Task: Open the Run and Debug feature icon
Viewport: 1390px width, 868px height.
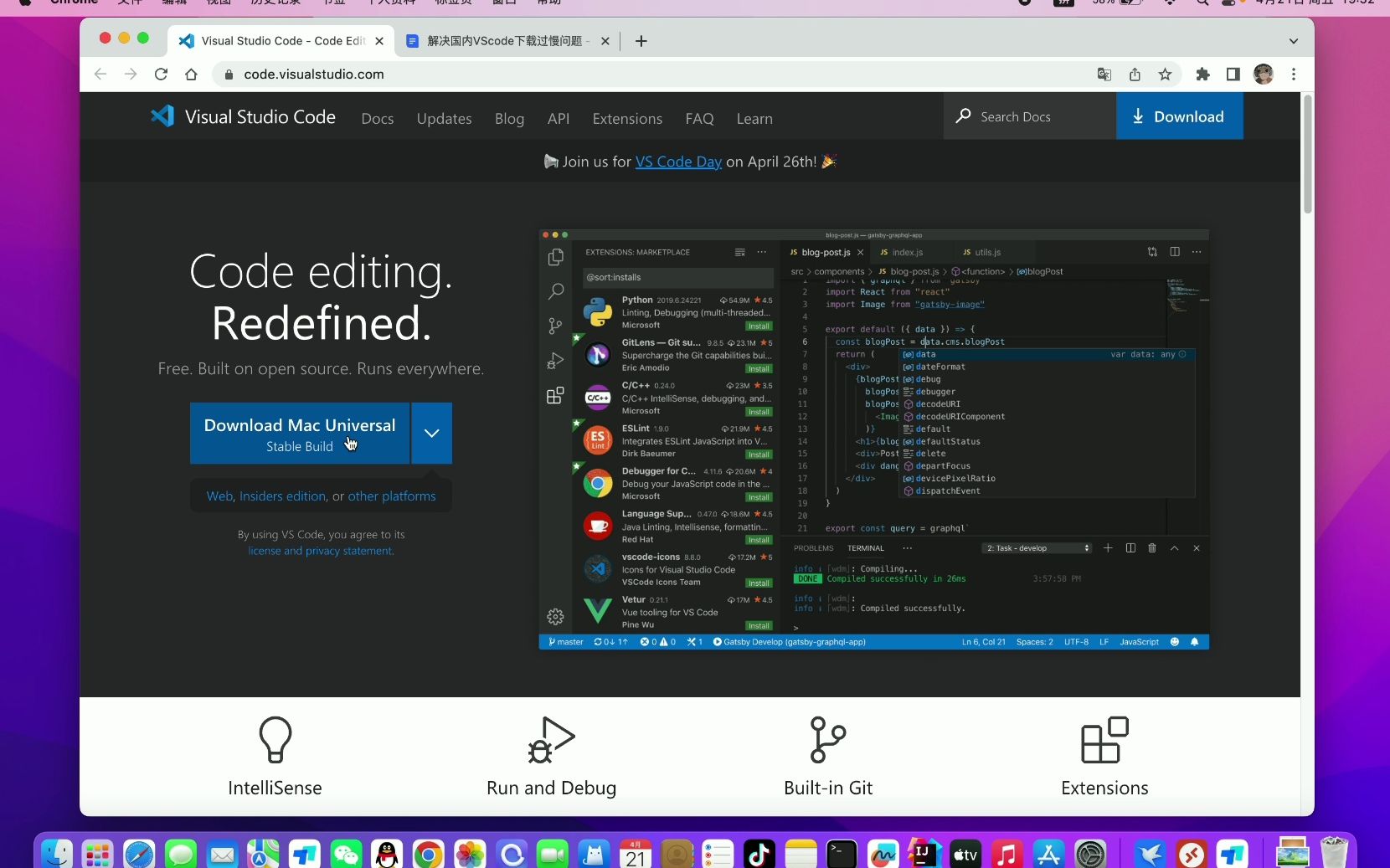Action: coord(551,740)
